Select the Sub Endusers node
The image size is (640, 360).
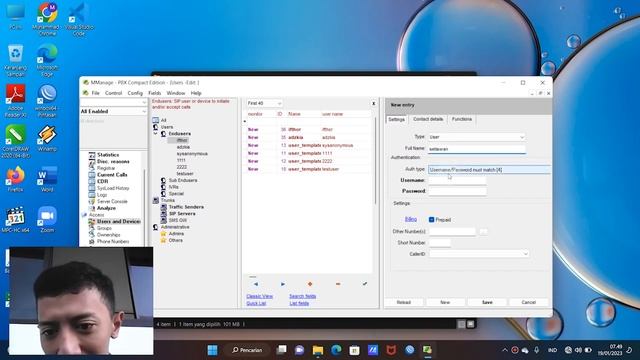[183, 180]
